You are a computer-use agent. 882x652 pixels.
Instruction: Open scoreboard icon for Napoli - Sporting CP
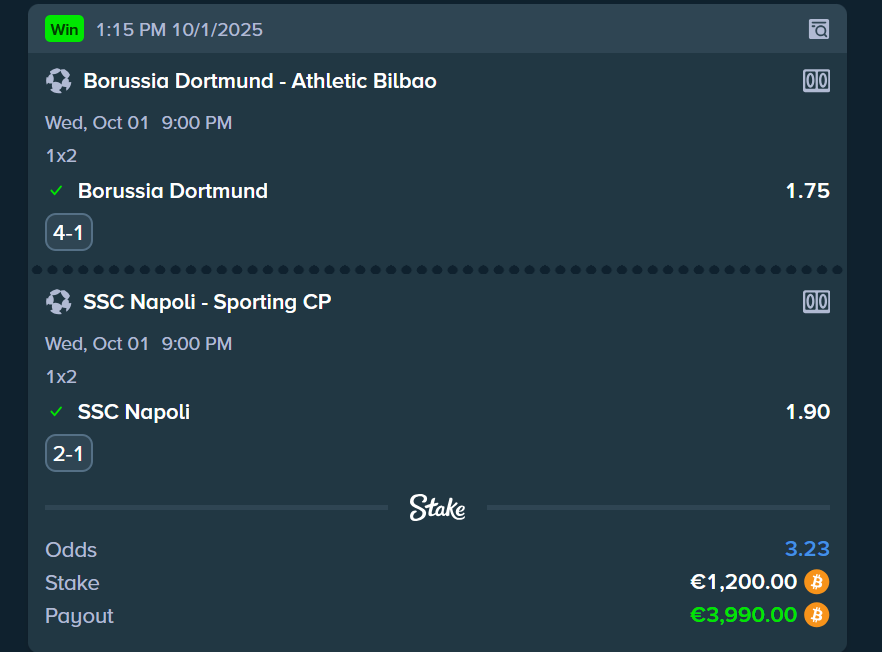[x=816, y=302]
